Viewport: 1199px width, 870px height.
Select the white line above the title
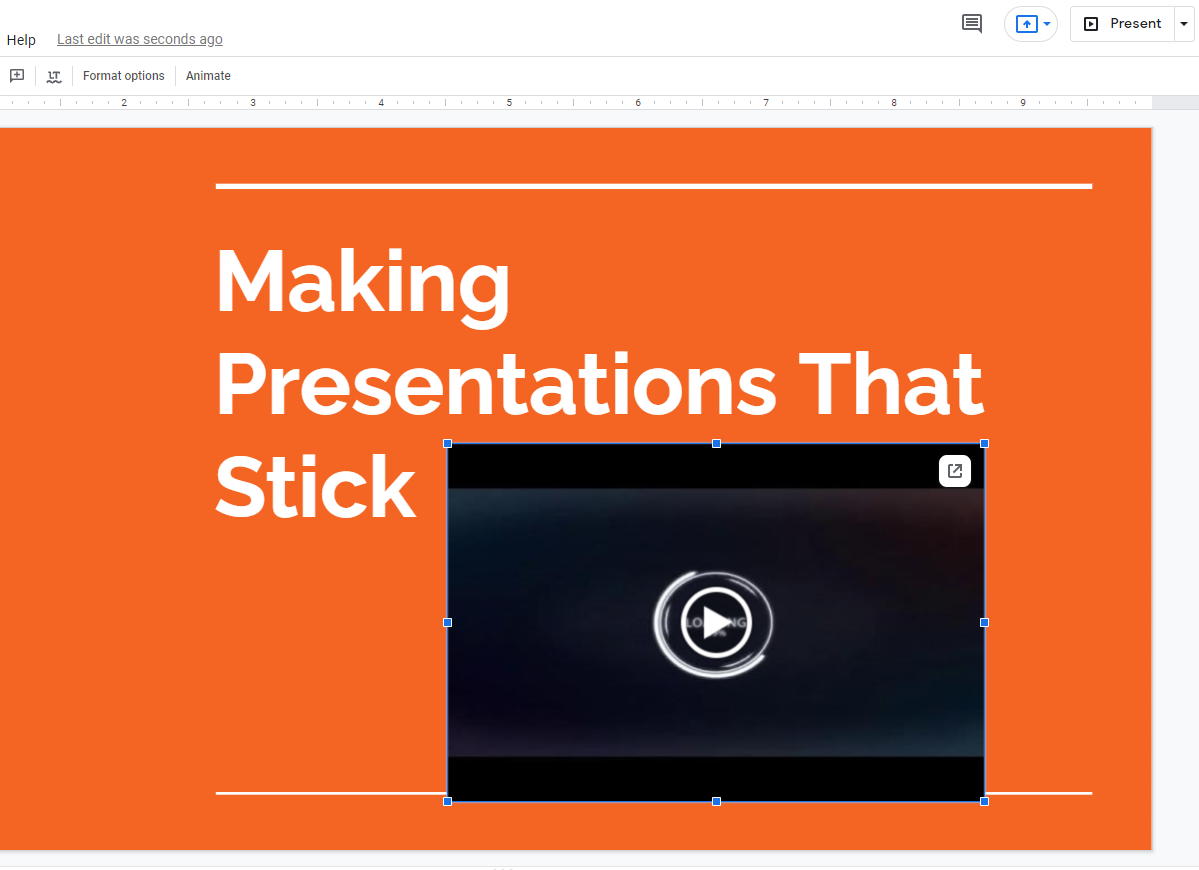653,186
